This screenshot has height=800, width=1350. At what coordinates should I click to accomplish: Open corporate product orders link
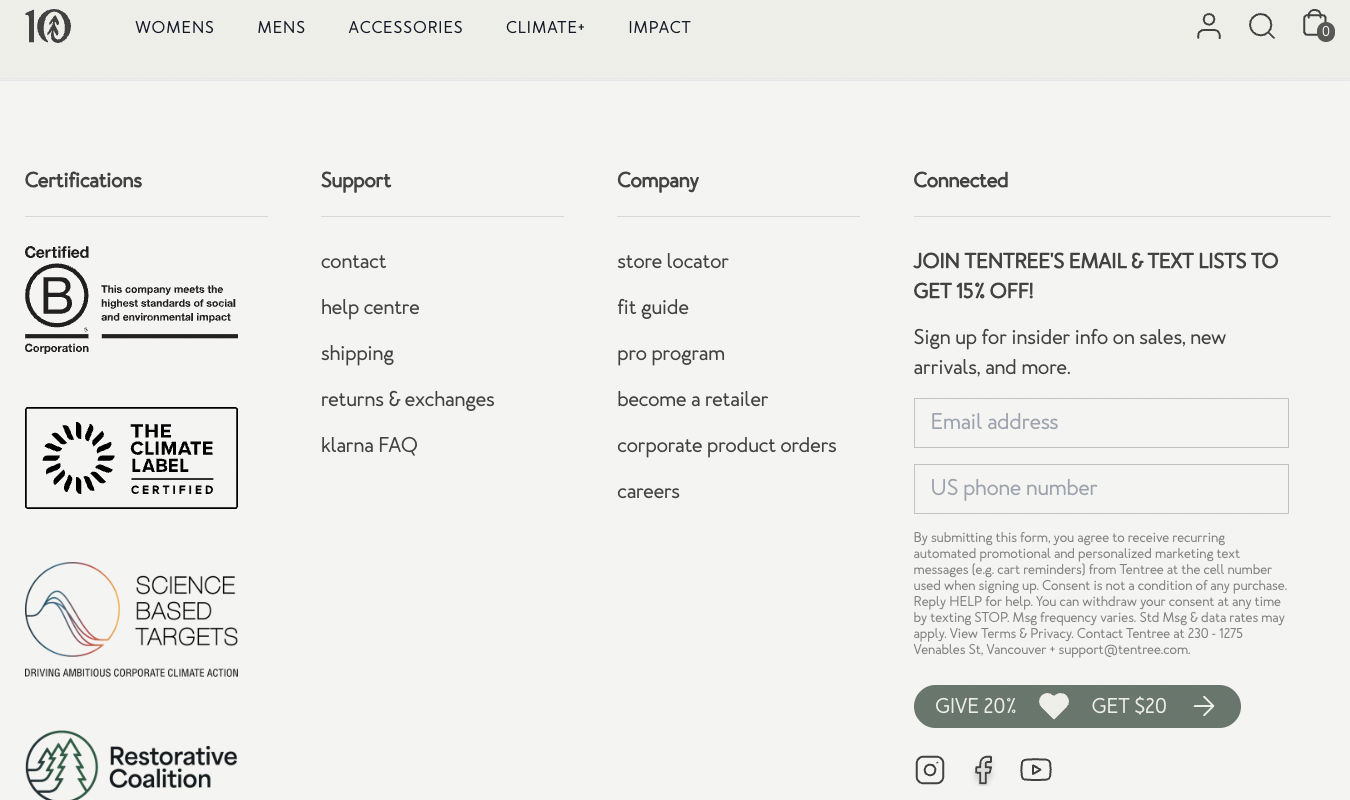[x=727, y=445]
